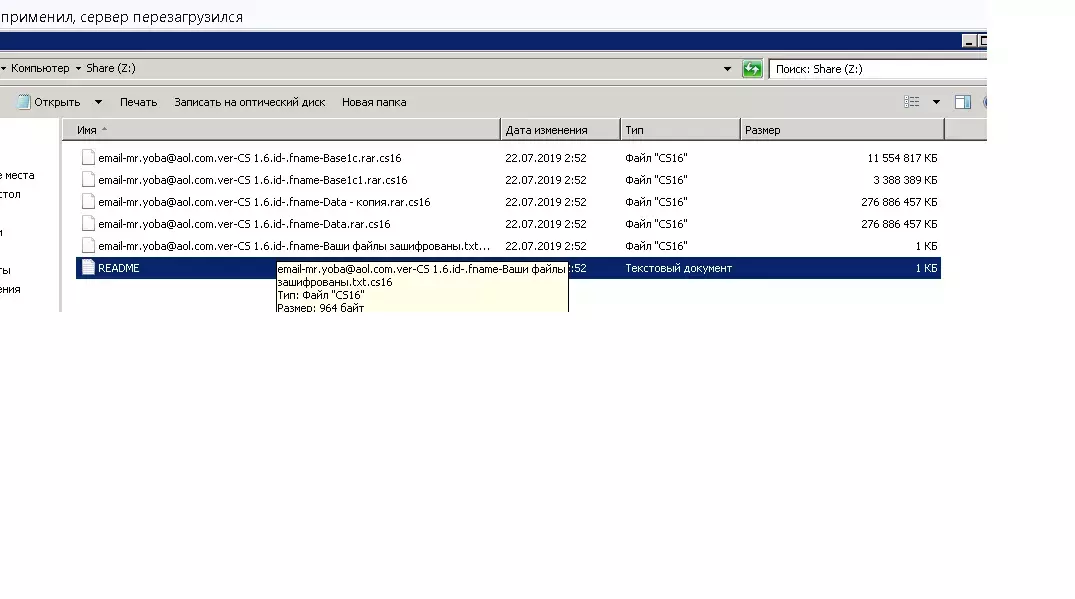Sort by the Имя column header
The width and height of the screenshot is (1075, 599).
pyautogui.click(x=281, y=130)
